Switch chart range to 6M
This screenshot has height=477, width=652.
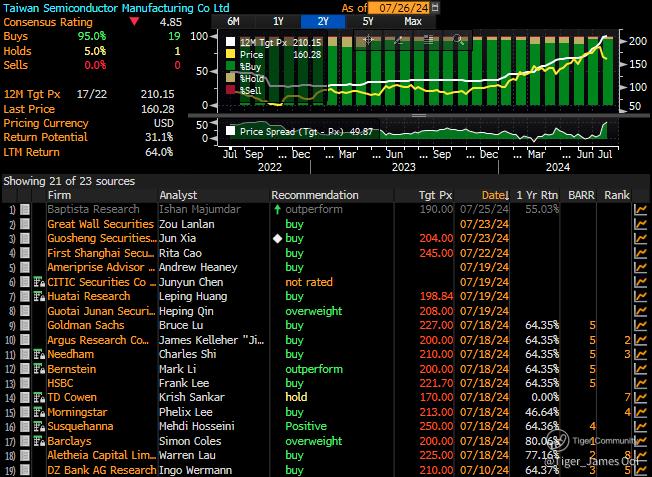point(233,20)
